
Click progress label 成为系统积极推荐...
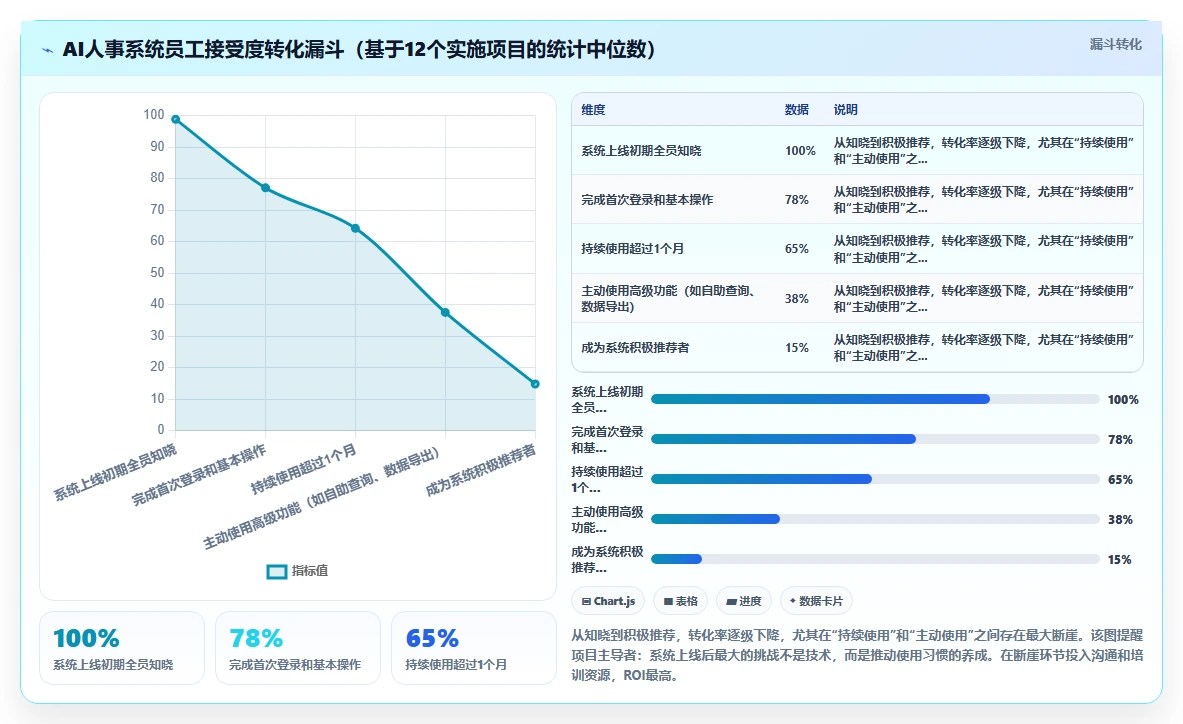point(607,560)
